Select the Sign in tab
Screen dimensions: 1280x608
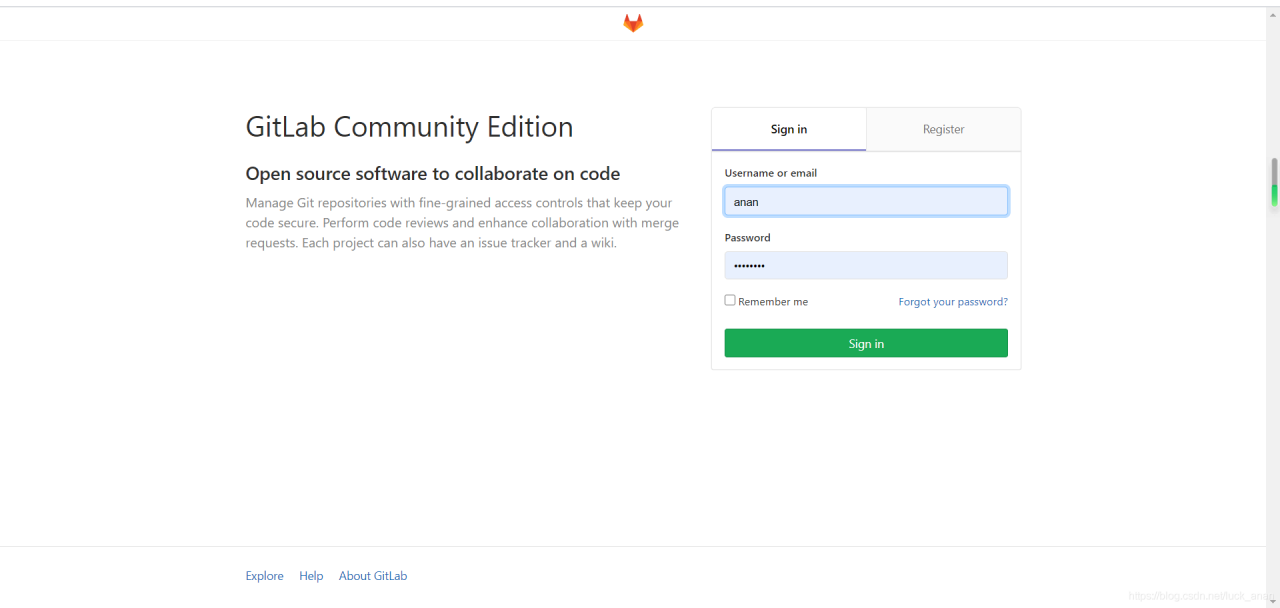pos(789,129)
